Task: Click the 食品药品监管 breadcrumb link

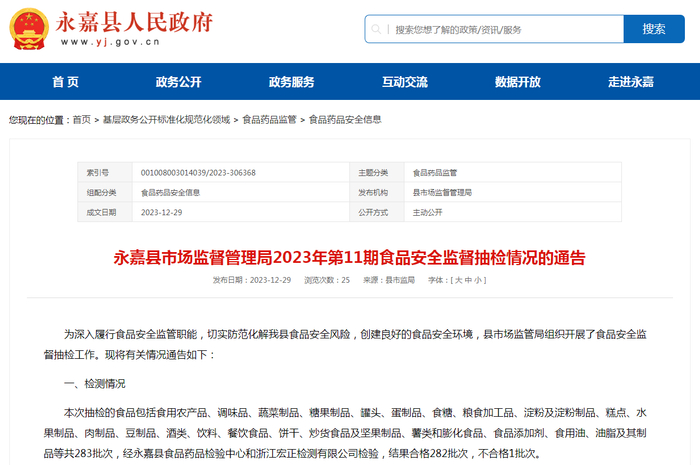Action: (x=269, y=120)
